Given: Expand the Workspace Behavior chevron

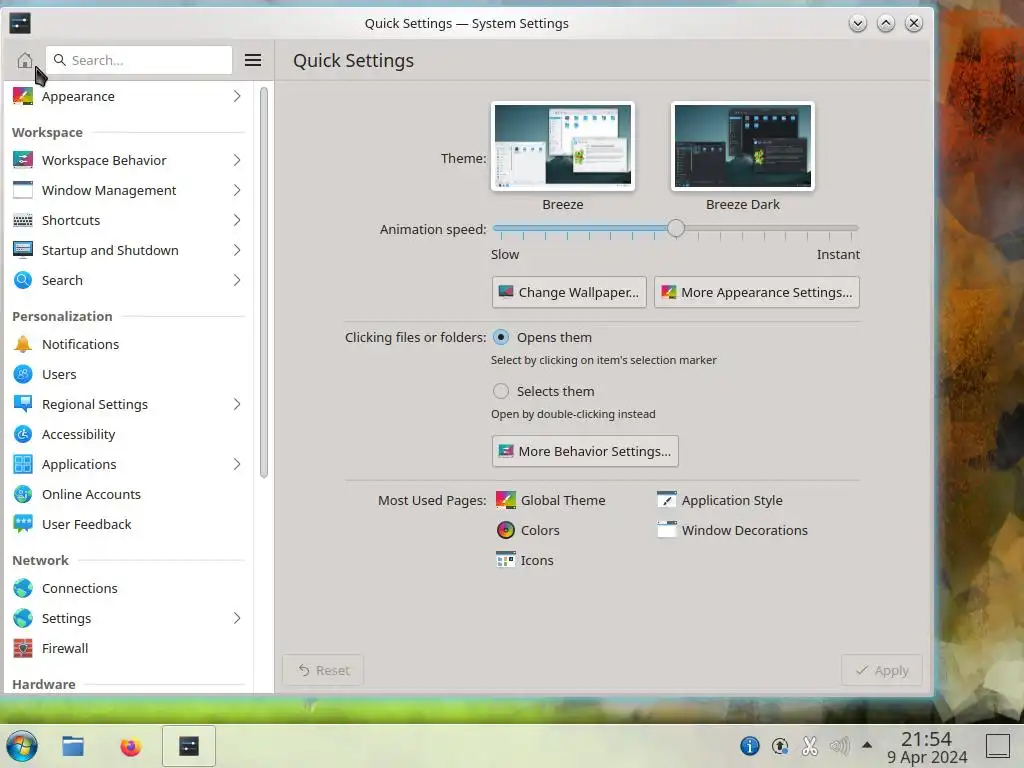Looking at the screenshot, I should pos(237,160).
